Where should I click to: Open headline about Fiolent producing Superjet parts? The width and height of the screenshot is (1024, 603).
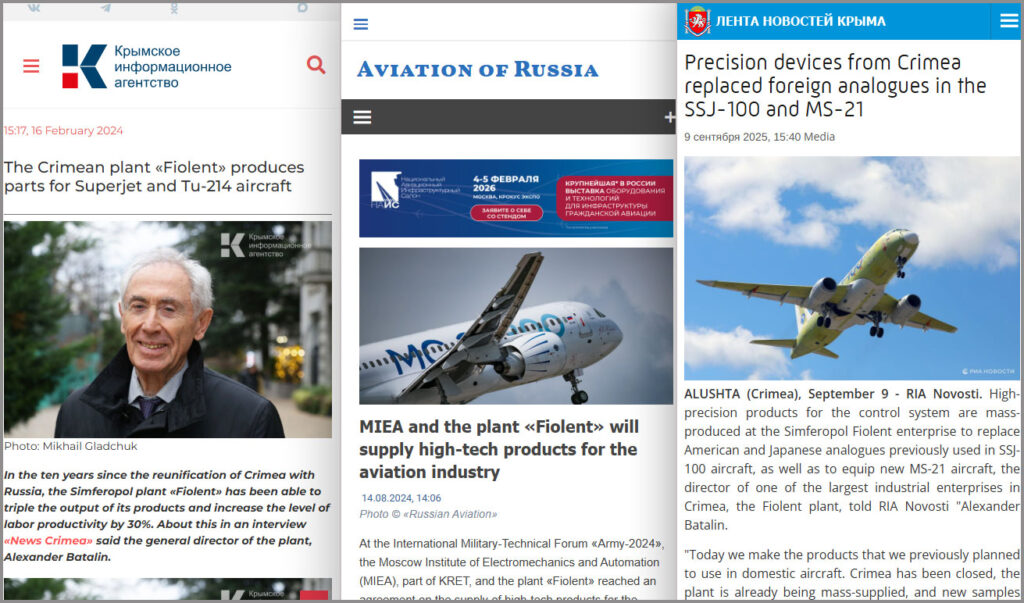point(154,176)
